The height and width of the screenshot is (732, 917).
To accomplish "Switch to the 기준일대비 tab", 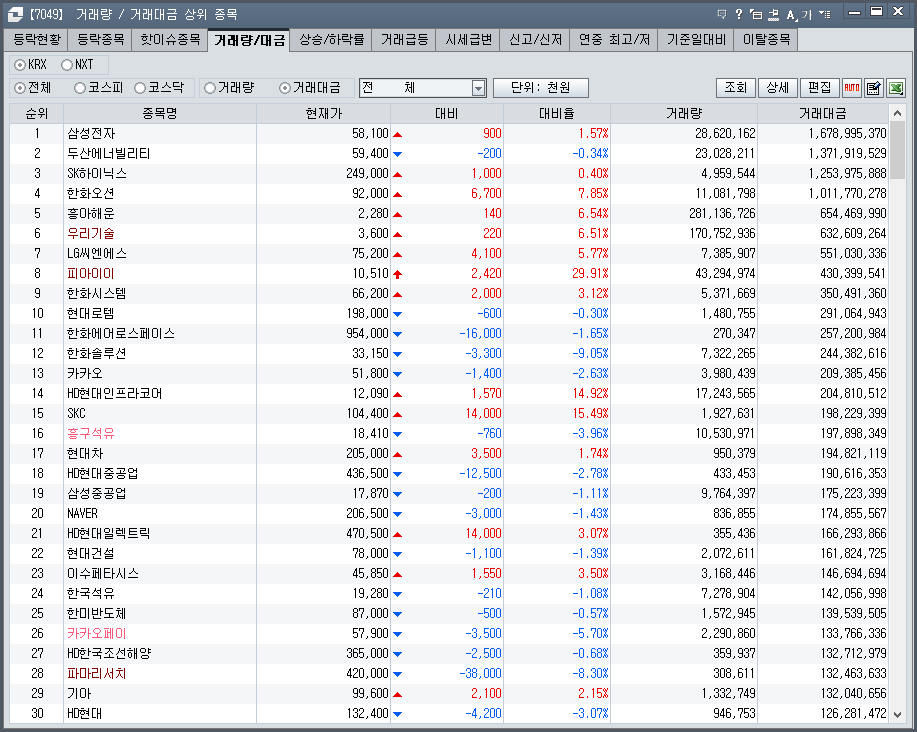I will [x=696, y=40].
